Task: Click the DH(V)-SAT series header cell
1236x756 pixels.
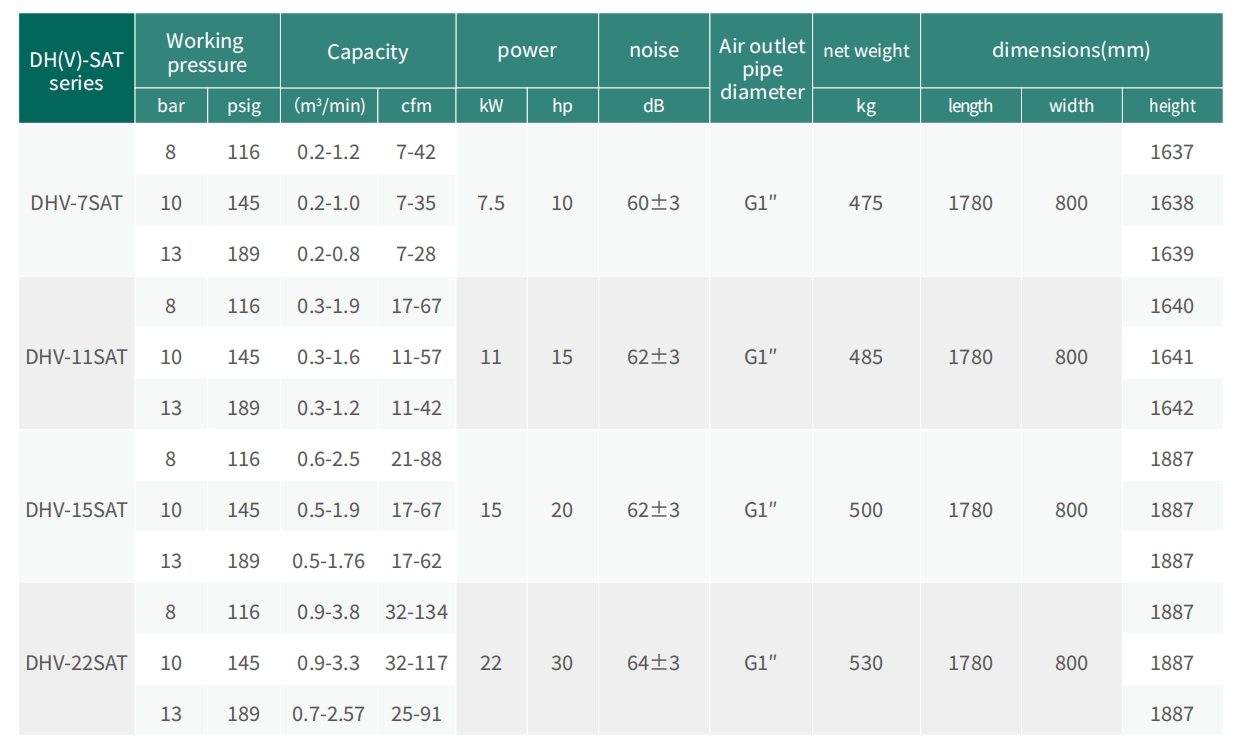Action: tap(76, 70)
